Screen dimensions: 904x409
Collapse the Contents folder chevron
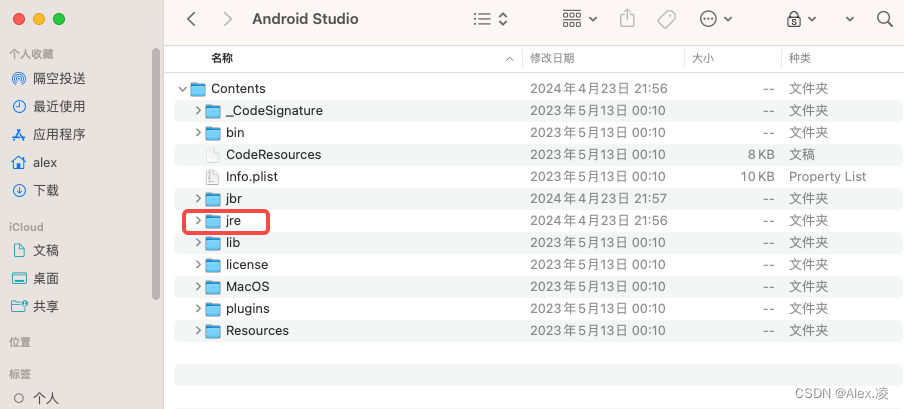point(183,89)
